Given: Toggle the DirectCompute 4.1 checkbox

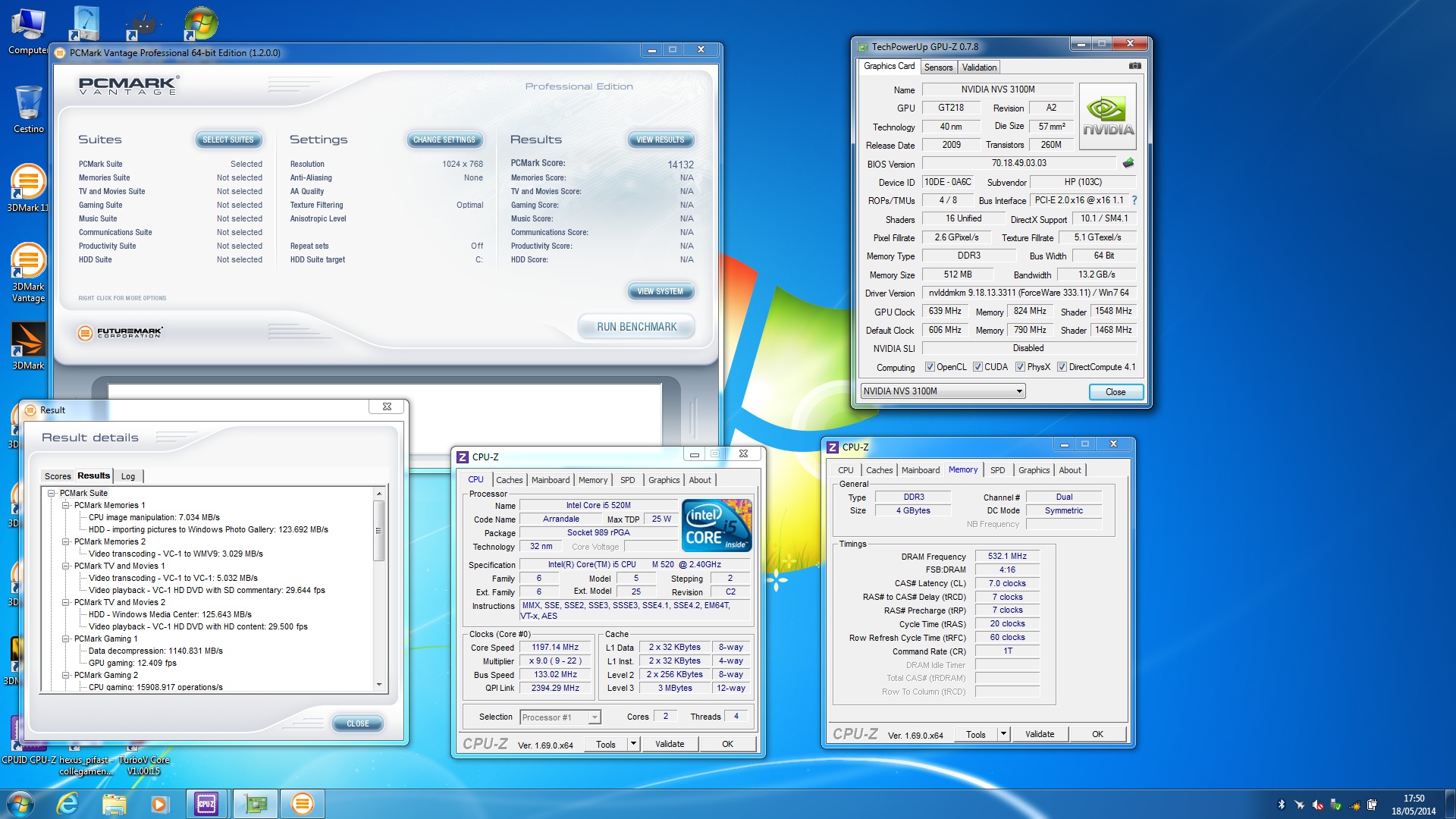Looking at the screenshot, I should (x=1062, y=367).
